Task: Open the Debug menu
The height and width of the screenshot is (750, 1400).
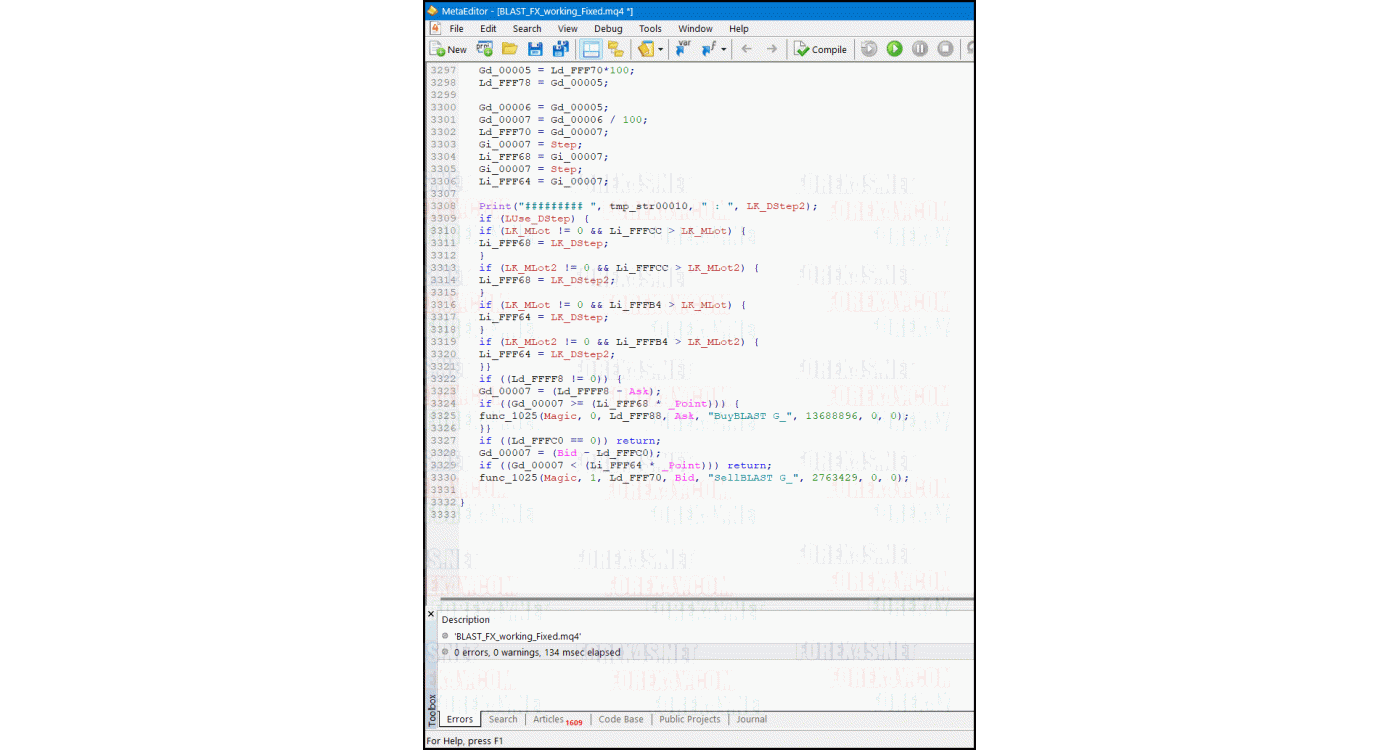Action: pos(607,28)
